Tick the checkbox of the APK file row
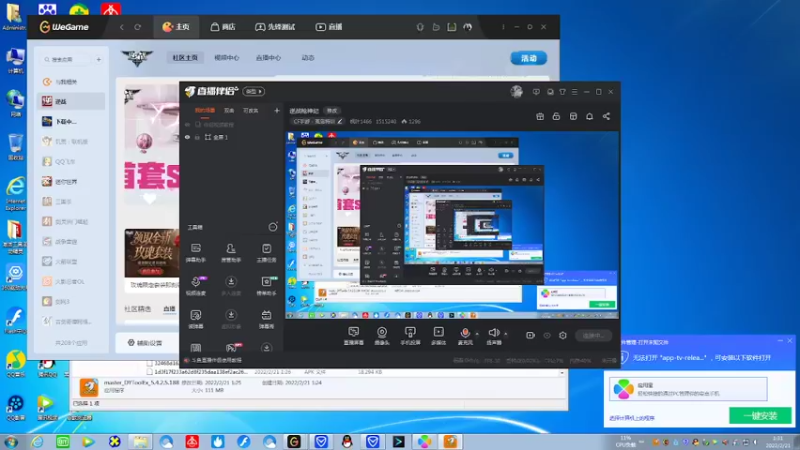This screenshot has width=800, height=450. point(149,372)
